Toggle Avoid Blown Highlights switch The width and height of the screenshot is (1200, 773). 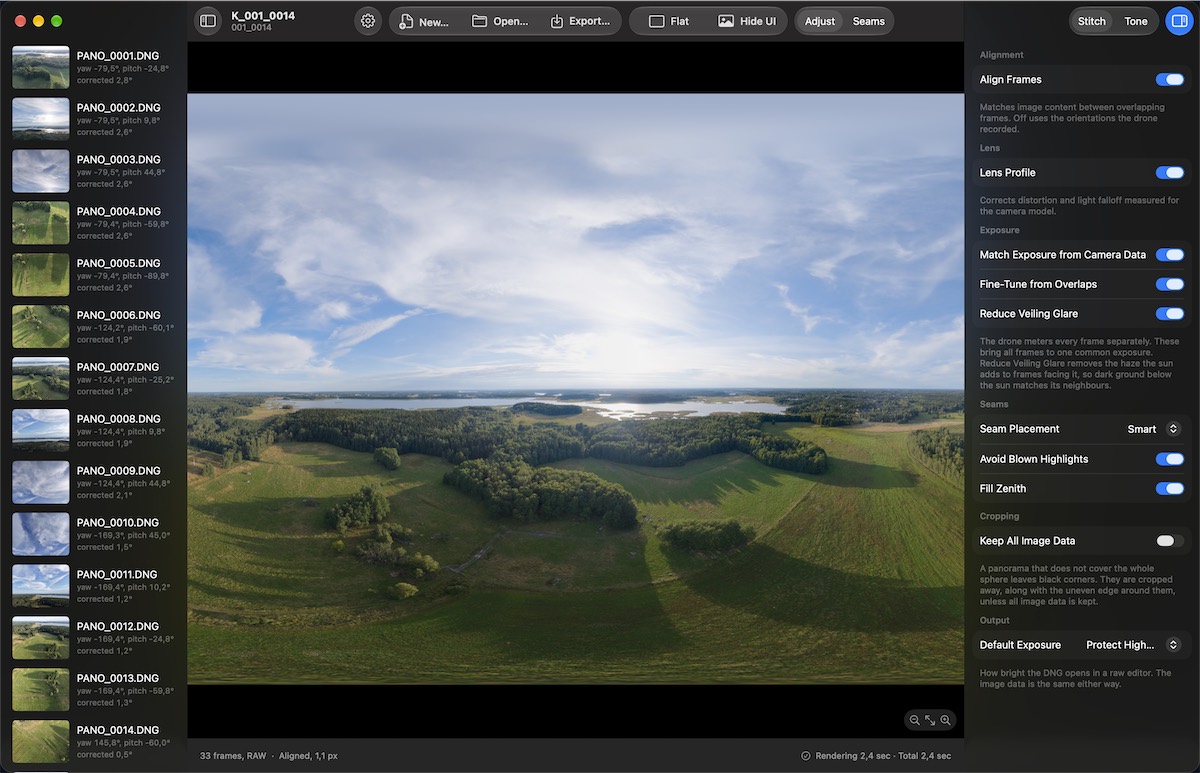pos(1169,459)
